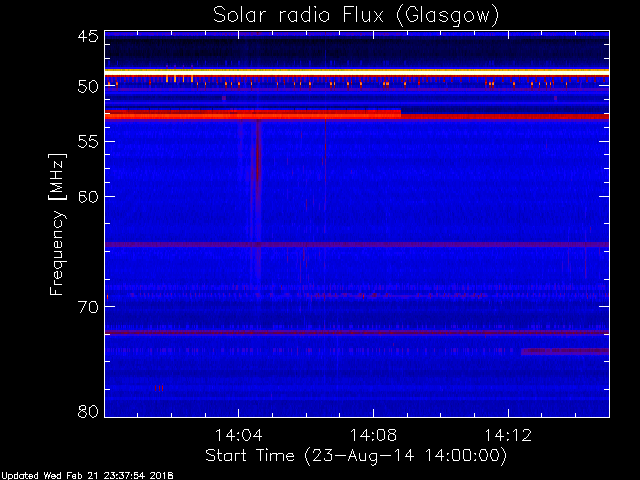Click the 55 frequency axis label

88,142
